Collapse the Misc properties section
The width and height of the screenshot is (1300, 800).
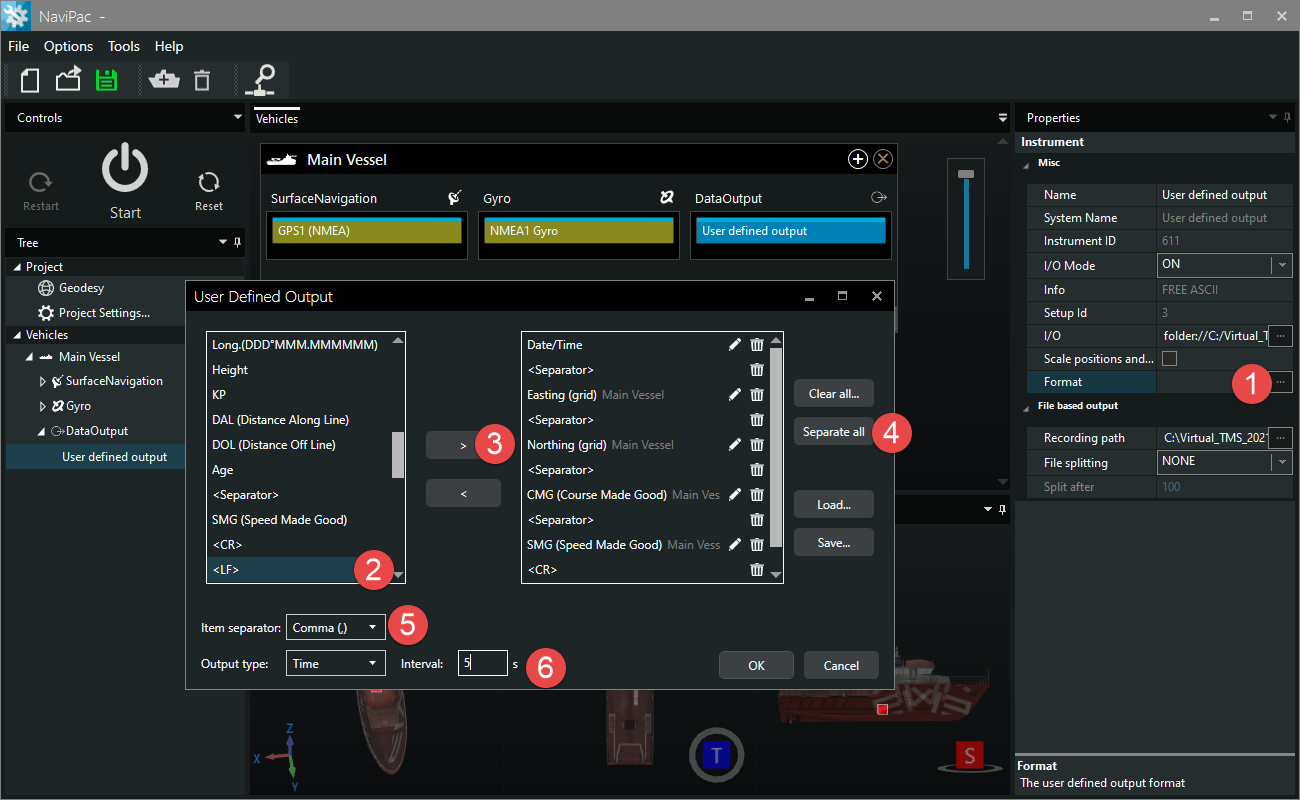1025,163
